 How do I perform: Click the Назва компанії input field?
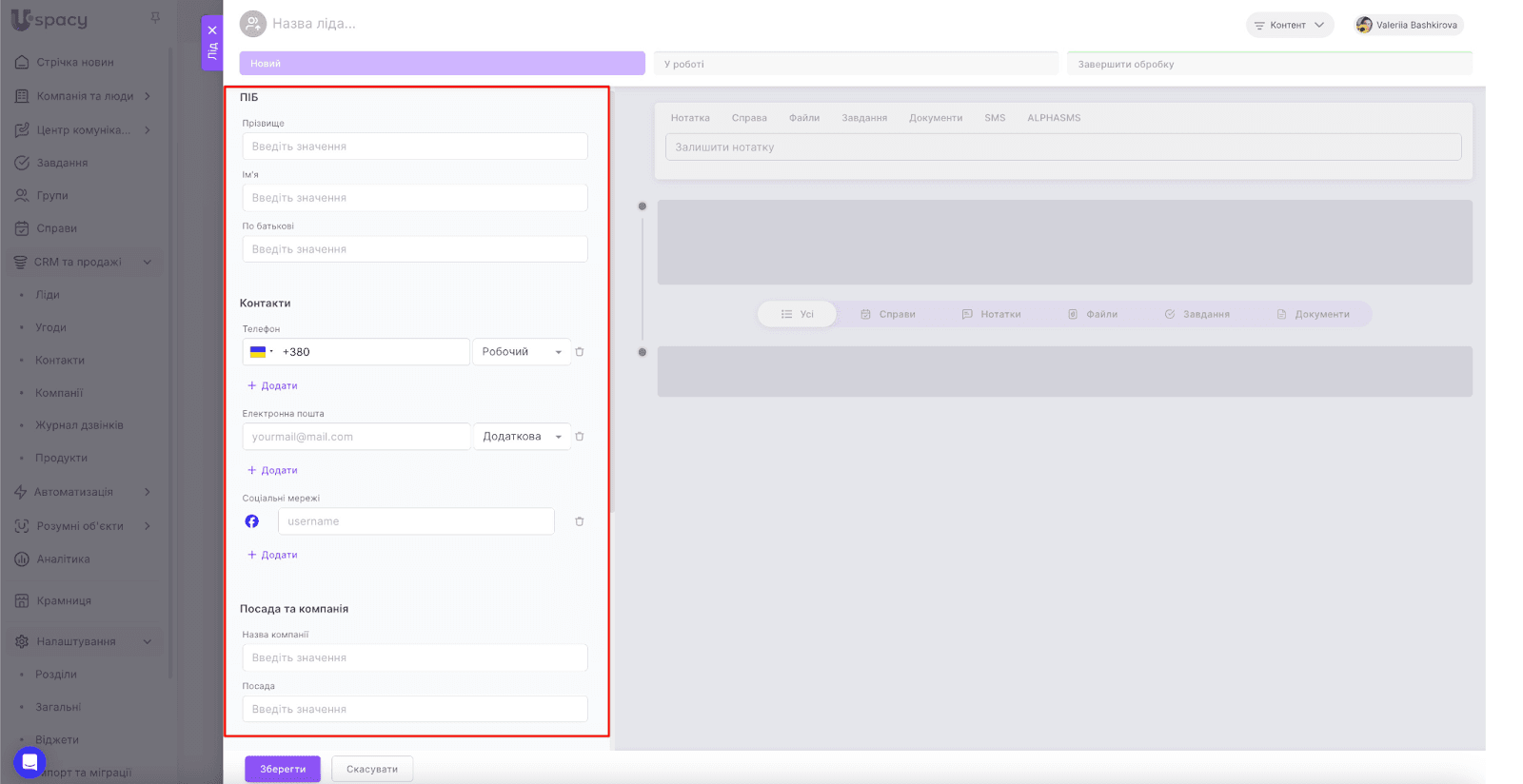[415, 657]
